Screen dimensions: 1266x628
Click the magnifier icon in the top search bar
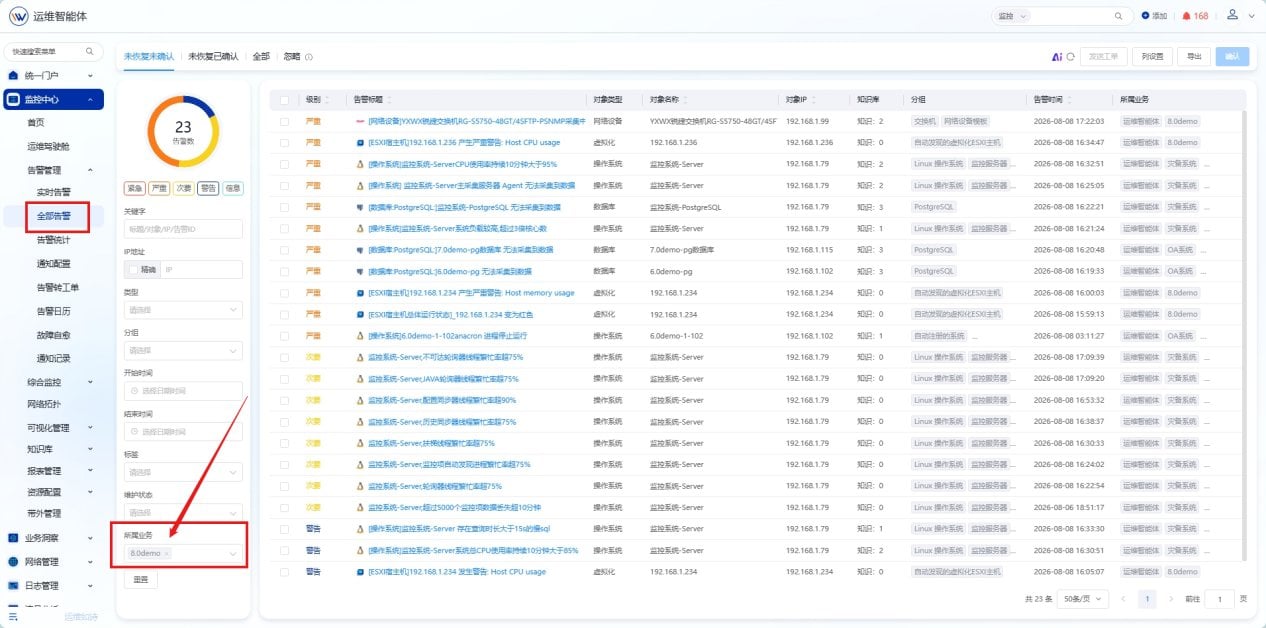tap(1118, 16)
